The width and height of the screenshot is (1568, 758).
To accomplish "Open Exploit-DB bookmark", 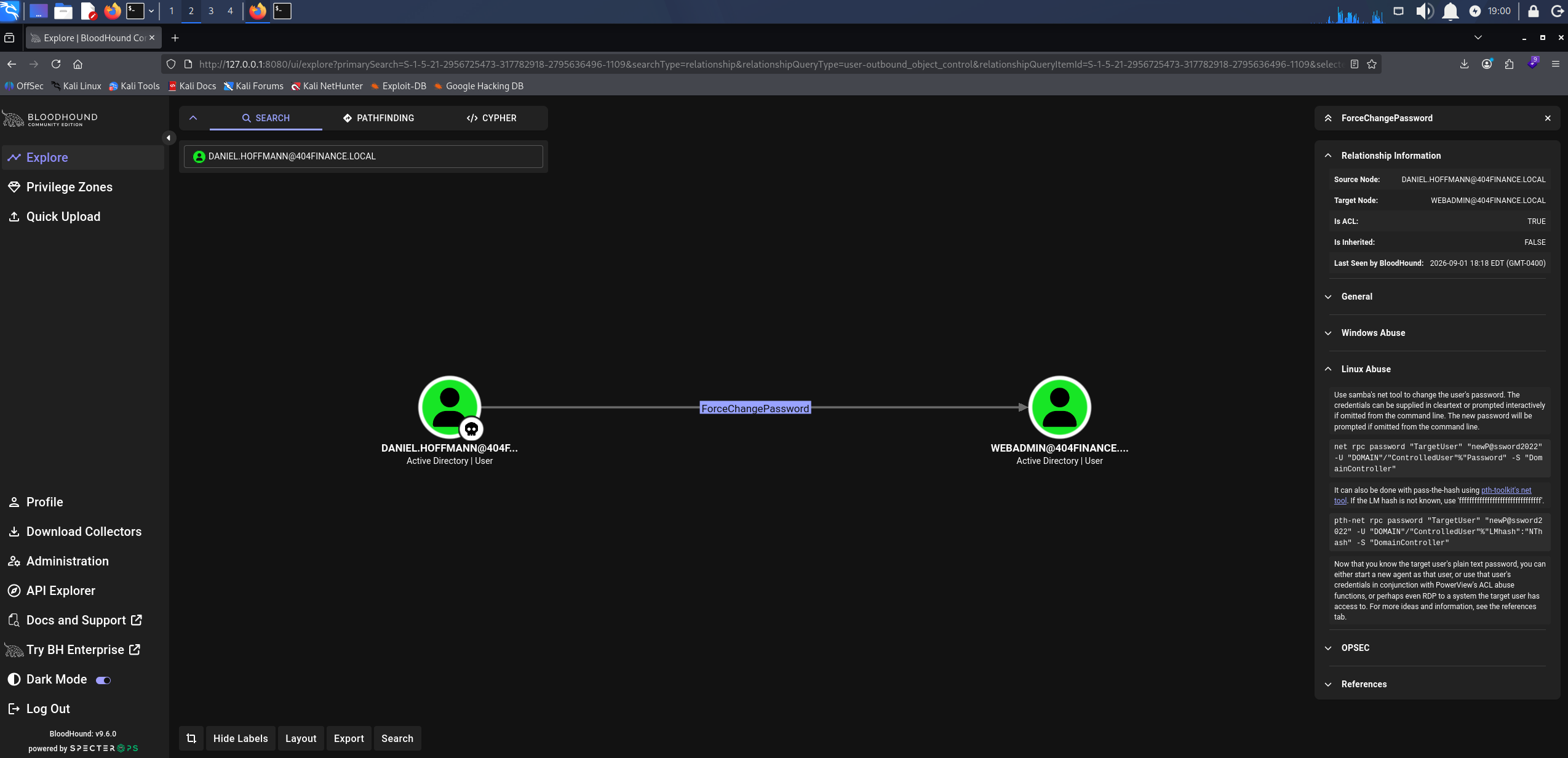I will click(x=398, y=86).
